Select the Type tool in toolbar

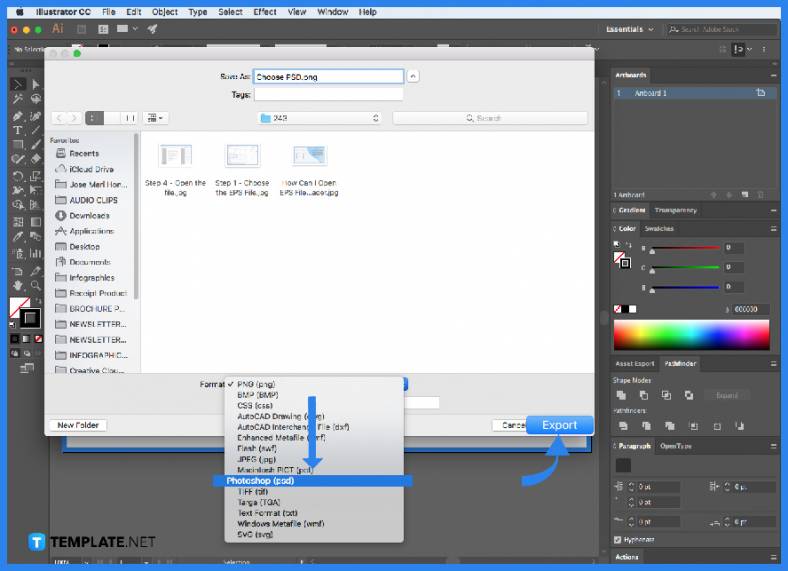pyautogui.click(x=18, y=130)
